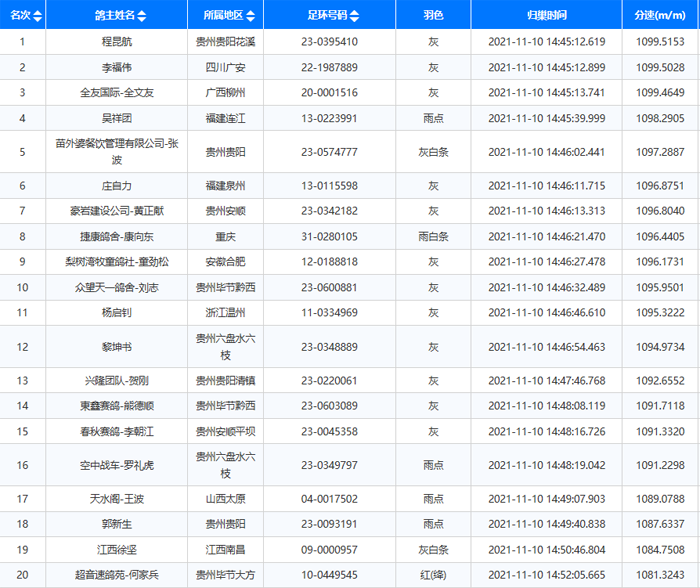Select ring number 13-0223991

pyautogui.click(x=330, y=117)
